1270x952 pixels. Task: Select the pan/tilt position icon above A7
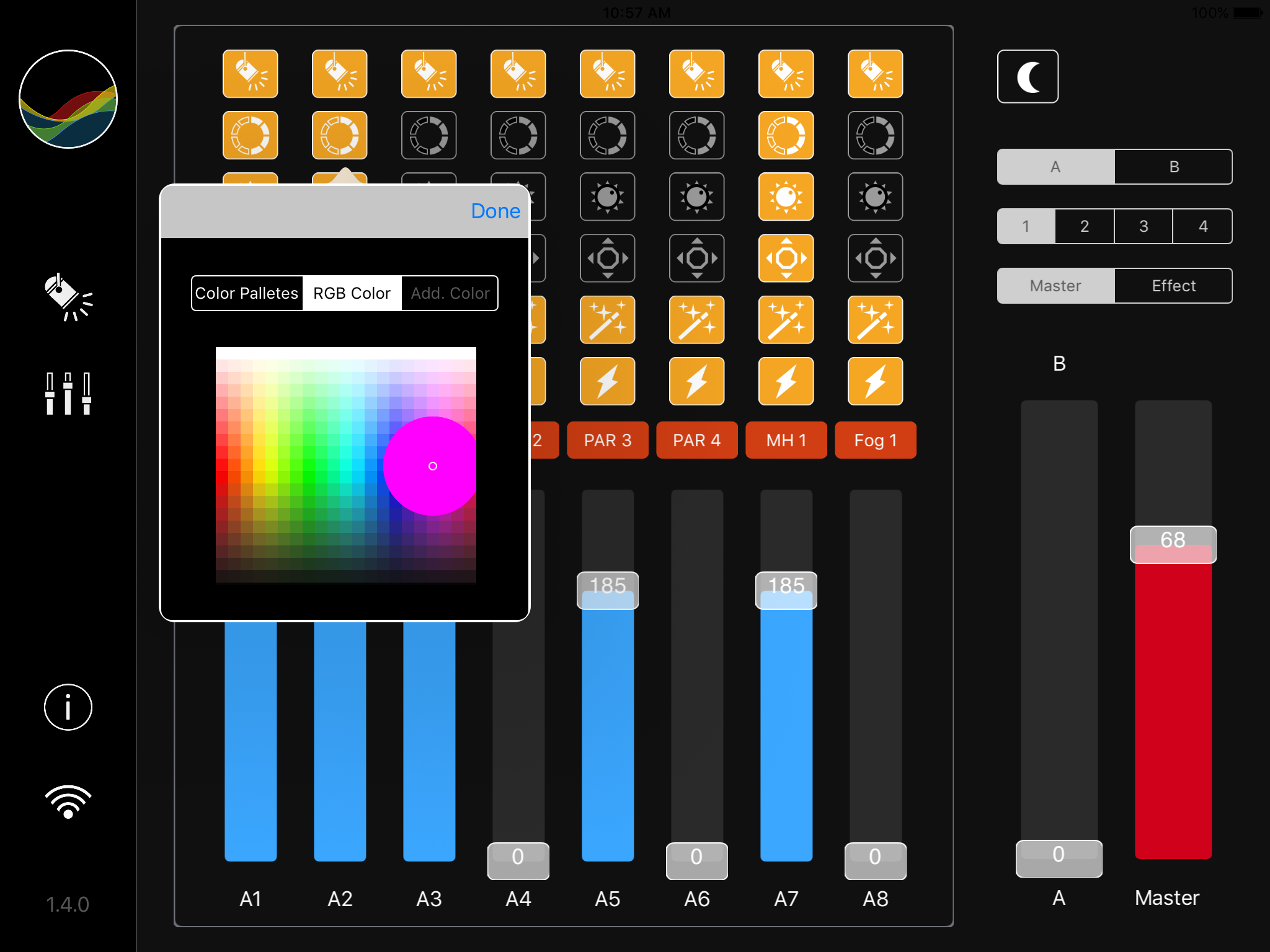click(x=786, y=258)
